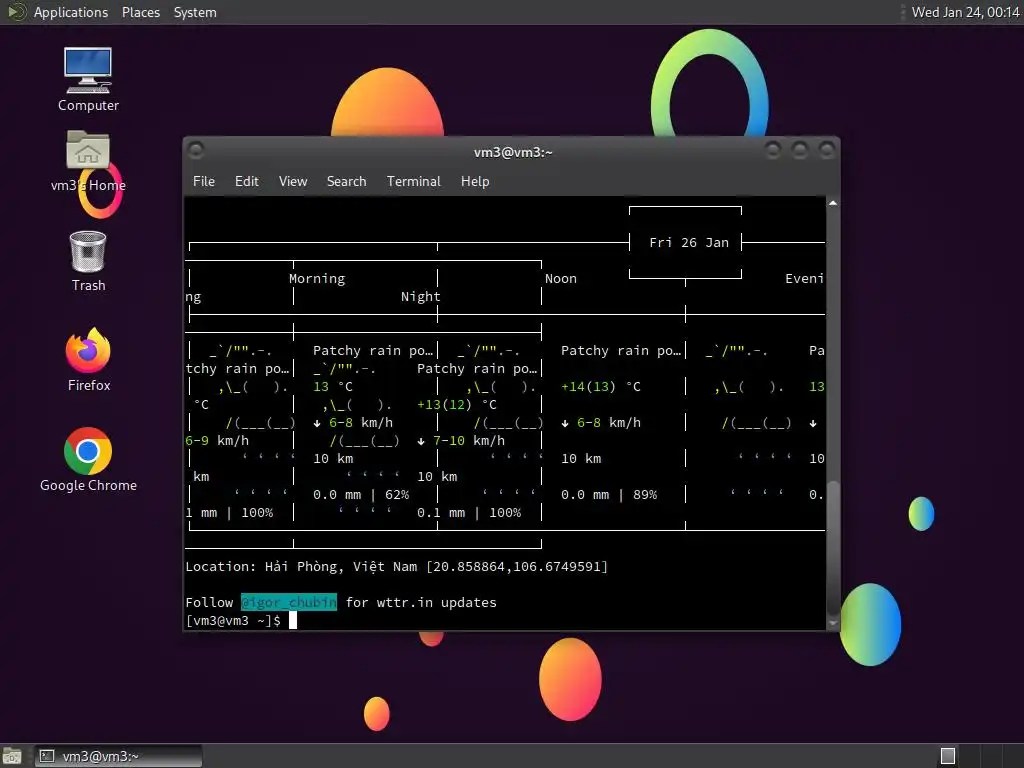
Task: Click 'for wttr.in updates' text
Action: [421, 602]
